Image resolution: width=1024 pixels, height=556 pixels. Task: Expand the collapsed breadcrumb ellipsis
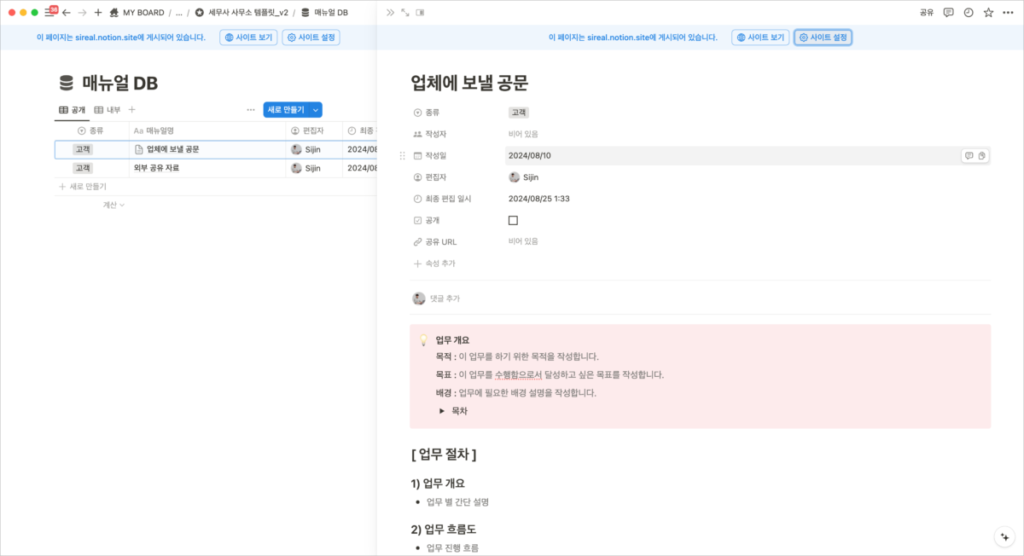coord(179,12)
